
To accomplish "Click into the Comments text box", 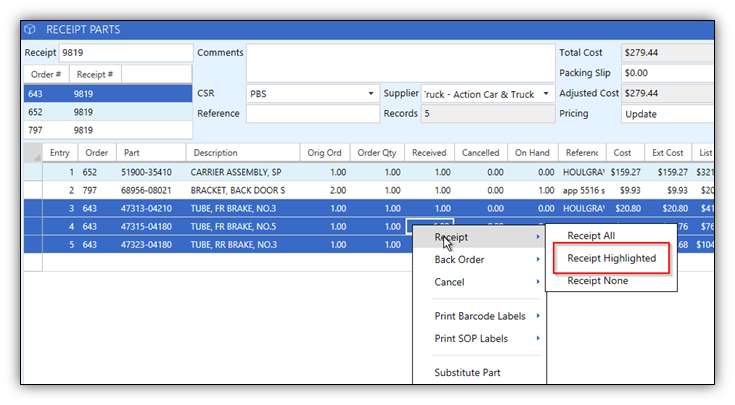I will 400,63.
